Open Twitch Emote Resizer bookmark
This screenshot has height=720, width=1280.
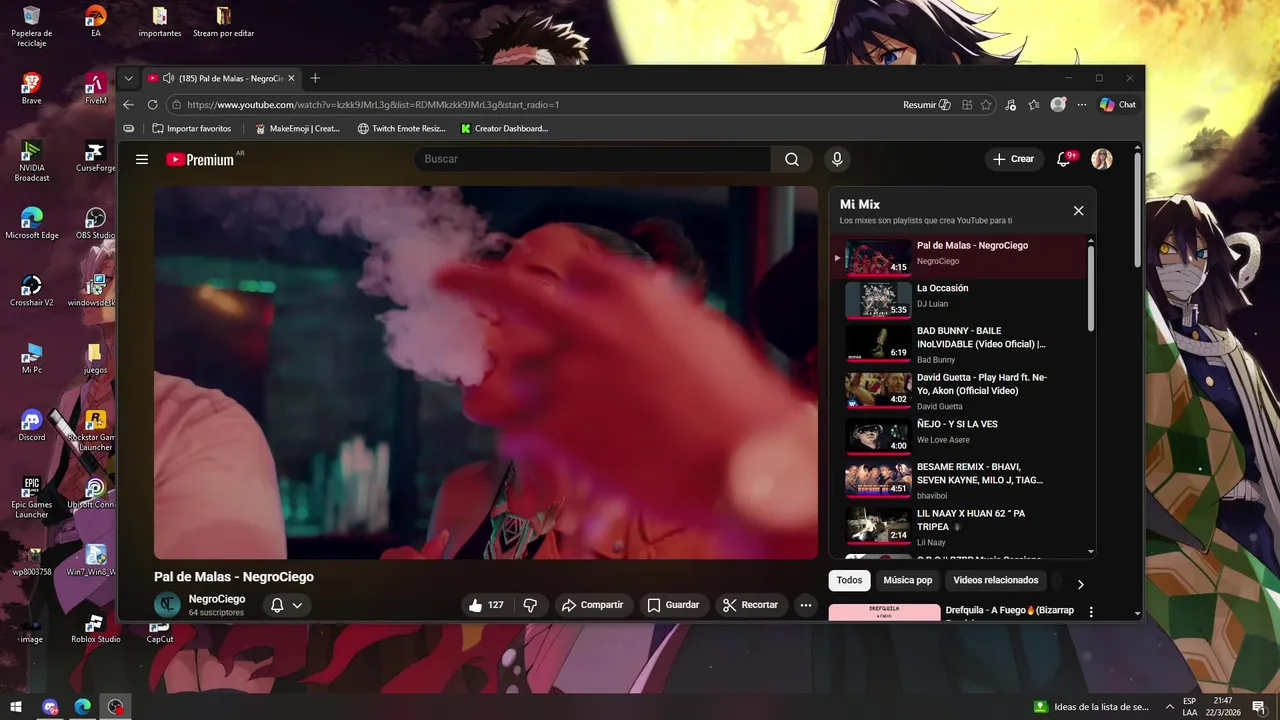click(401, 129)
